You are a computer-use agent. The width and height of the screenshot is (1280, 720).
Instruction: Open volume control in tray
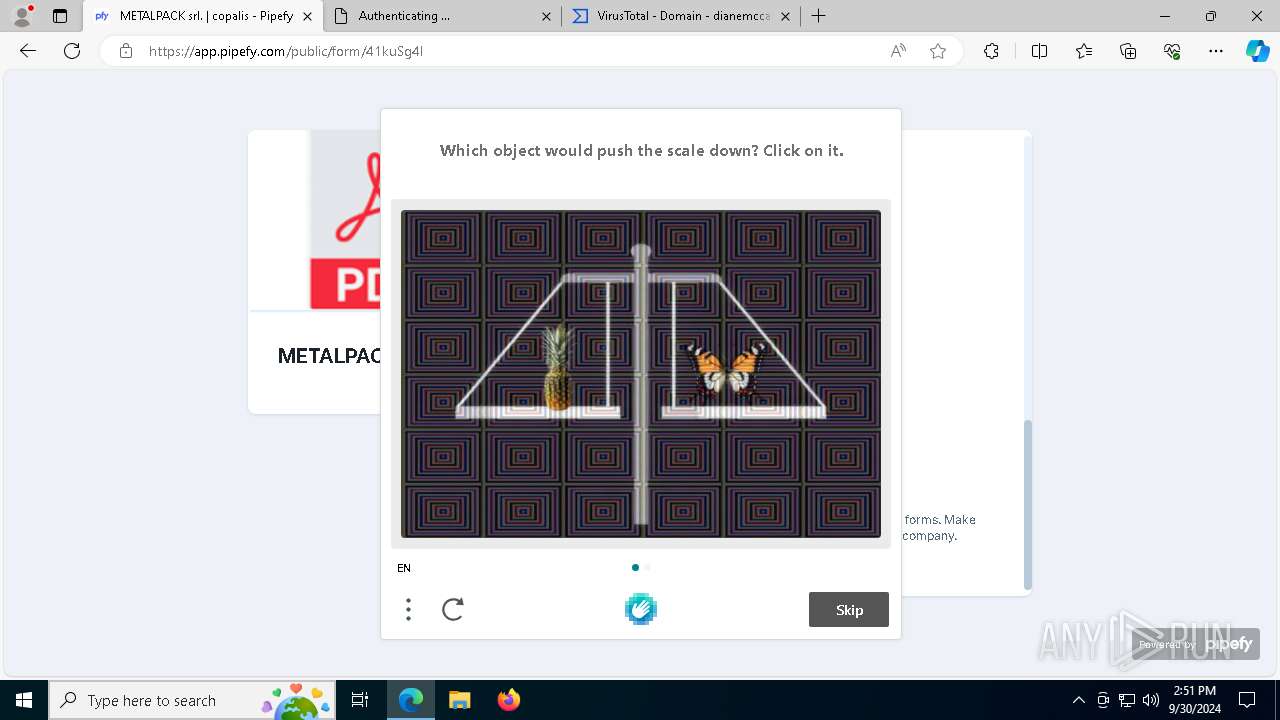coord(1151,700)
